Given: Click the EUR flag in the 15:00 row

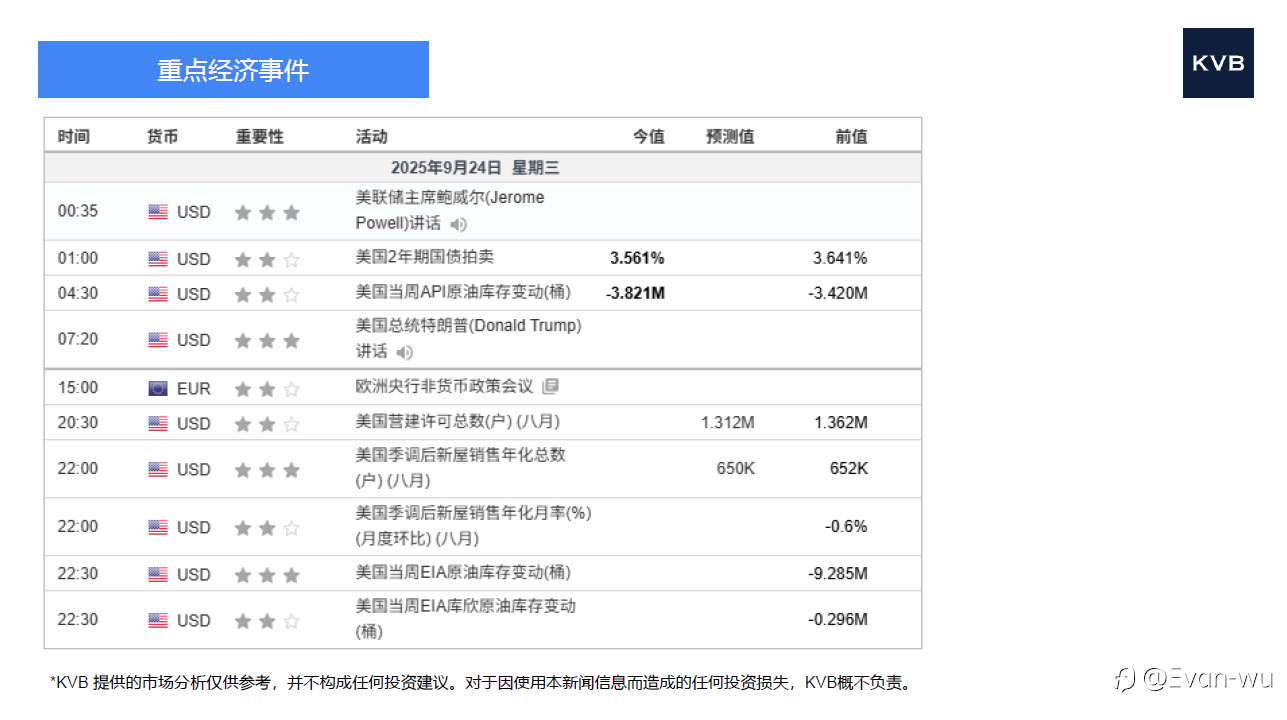Looking at the screenshot, I should (158, 388).
